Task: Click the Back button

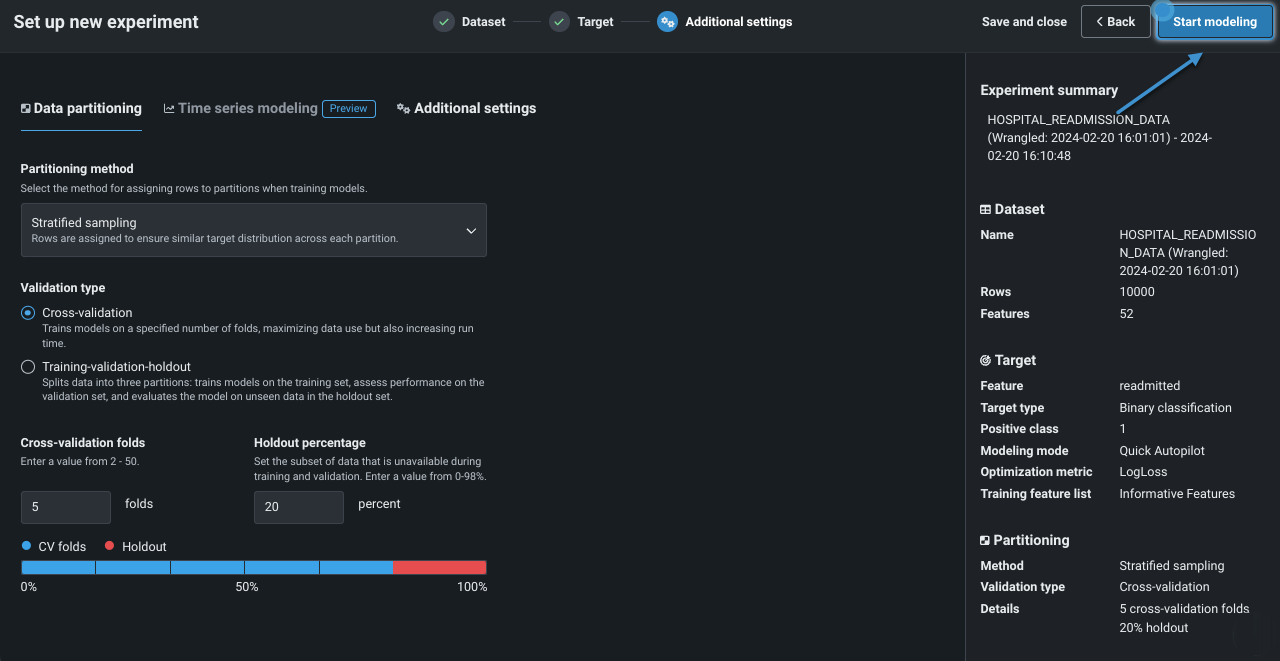Action: [1115, 22]
